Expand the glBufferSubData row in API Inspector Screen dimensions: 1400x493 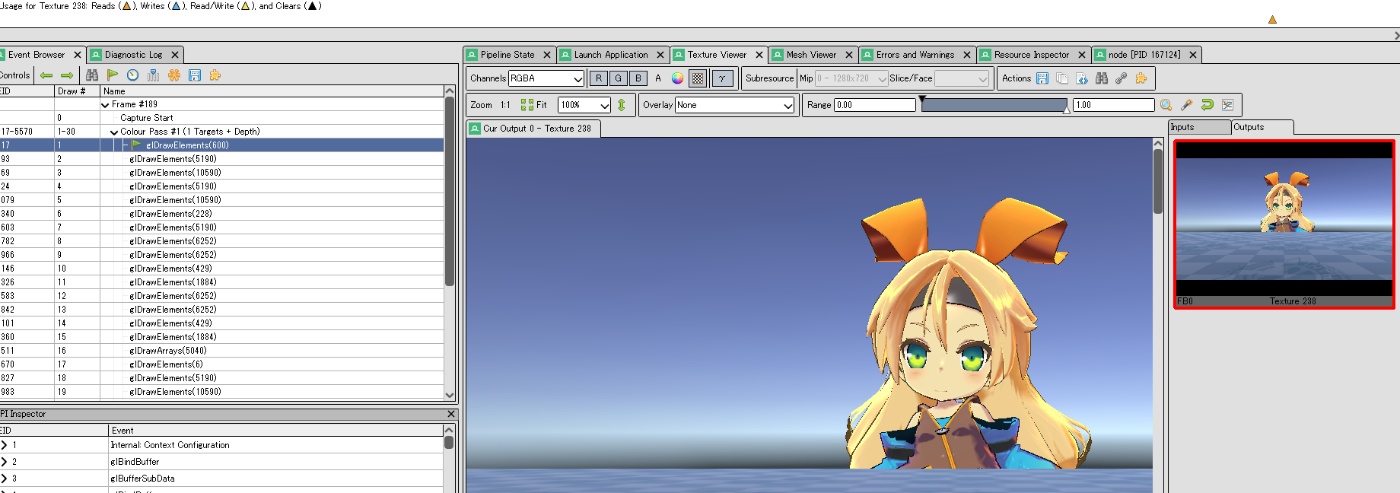click(4, 479)
